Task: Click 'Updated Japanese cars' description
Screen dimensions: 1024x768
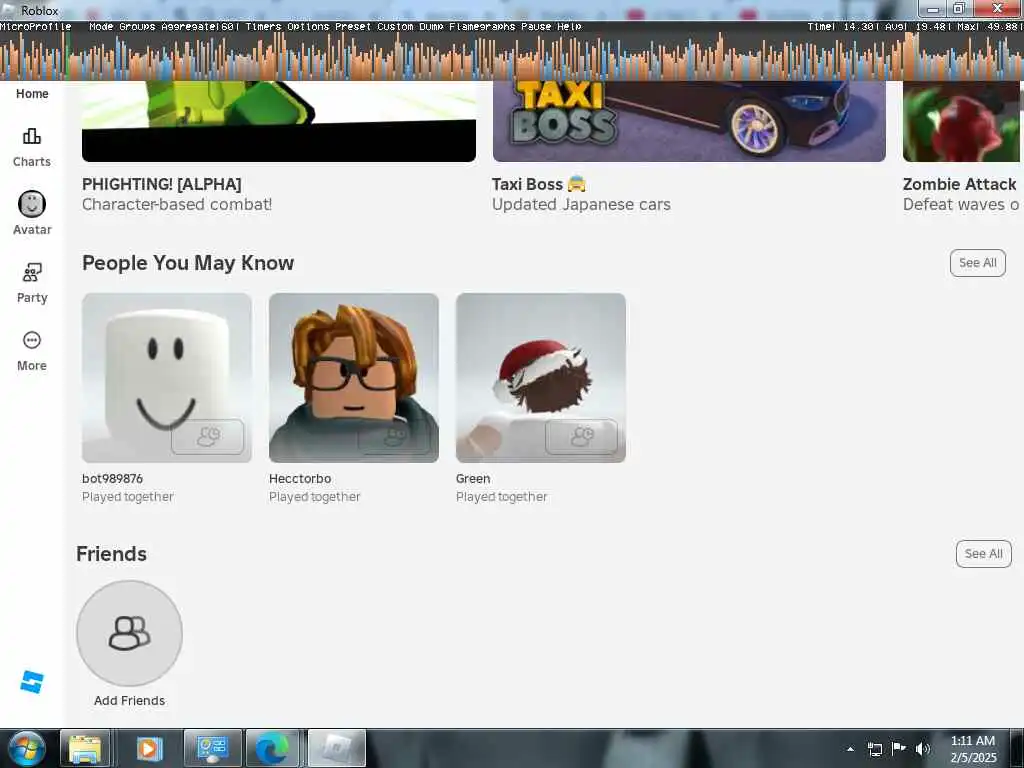Action: (x=581, y=204)
